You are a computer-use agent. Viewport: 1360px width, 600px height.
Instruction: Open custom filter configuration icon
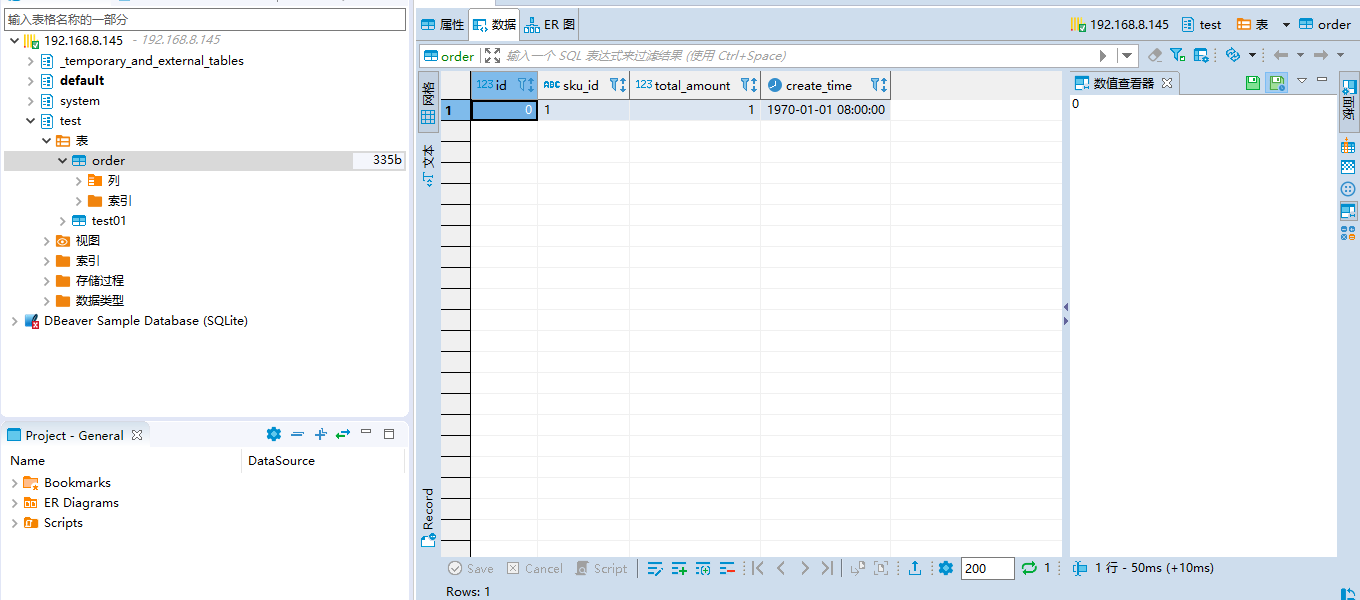[1199, 55]
